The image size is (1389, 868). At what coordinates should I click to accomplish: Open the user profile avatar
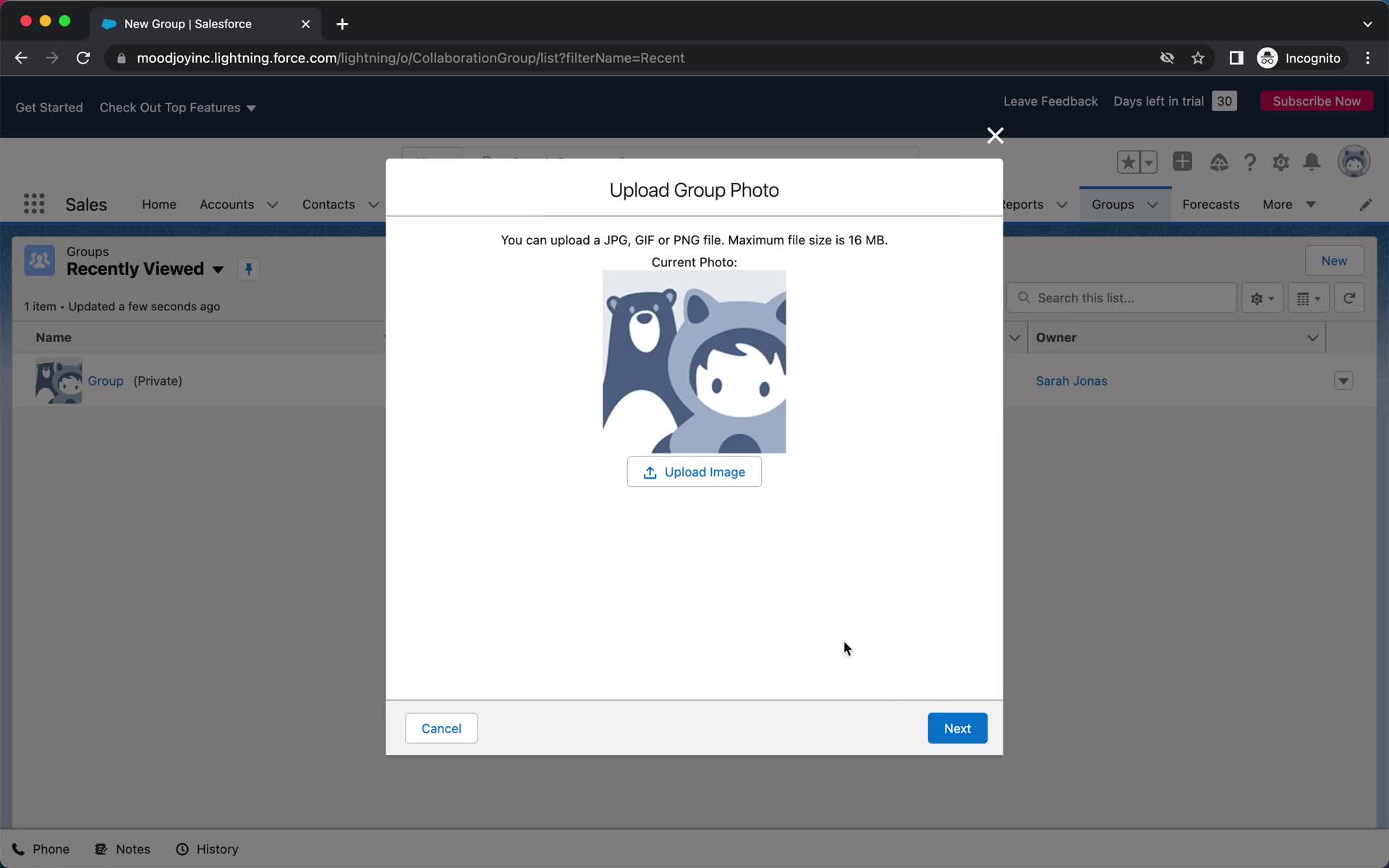[x=1354, y=161]
